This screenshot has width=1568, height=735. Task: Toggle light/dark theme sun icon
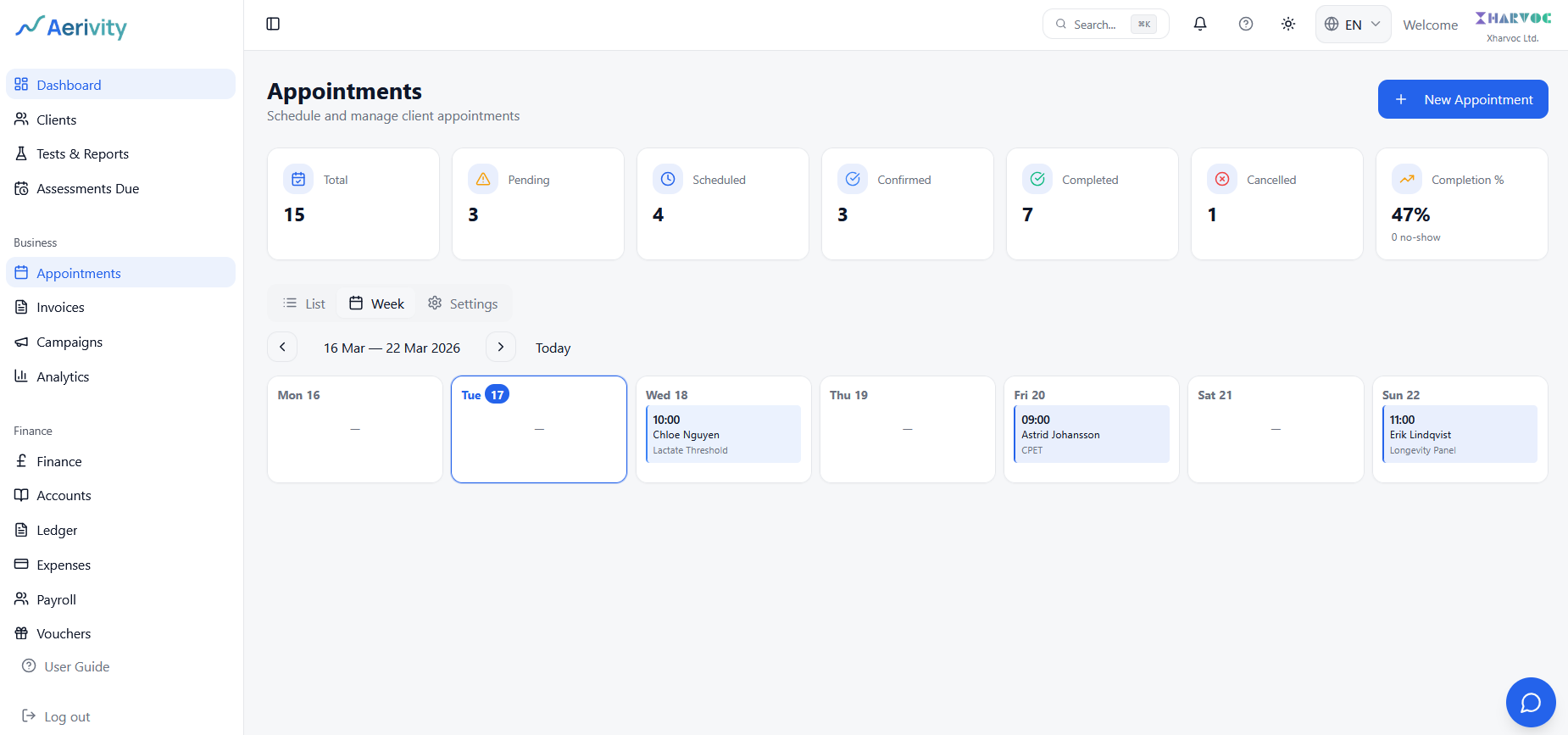click(x=1287, y=24)
